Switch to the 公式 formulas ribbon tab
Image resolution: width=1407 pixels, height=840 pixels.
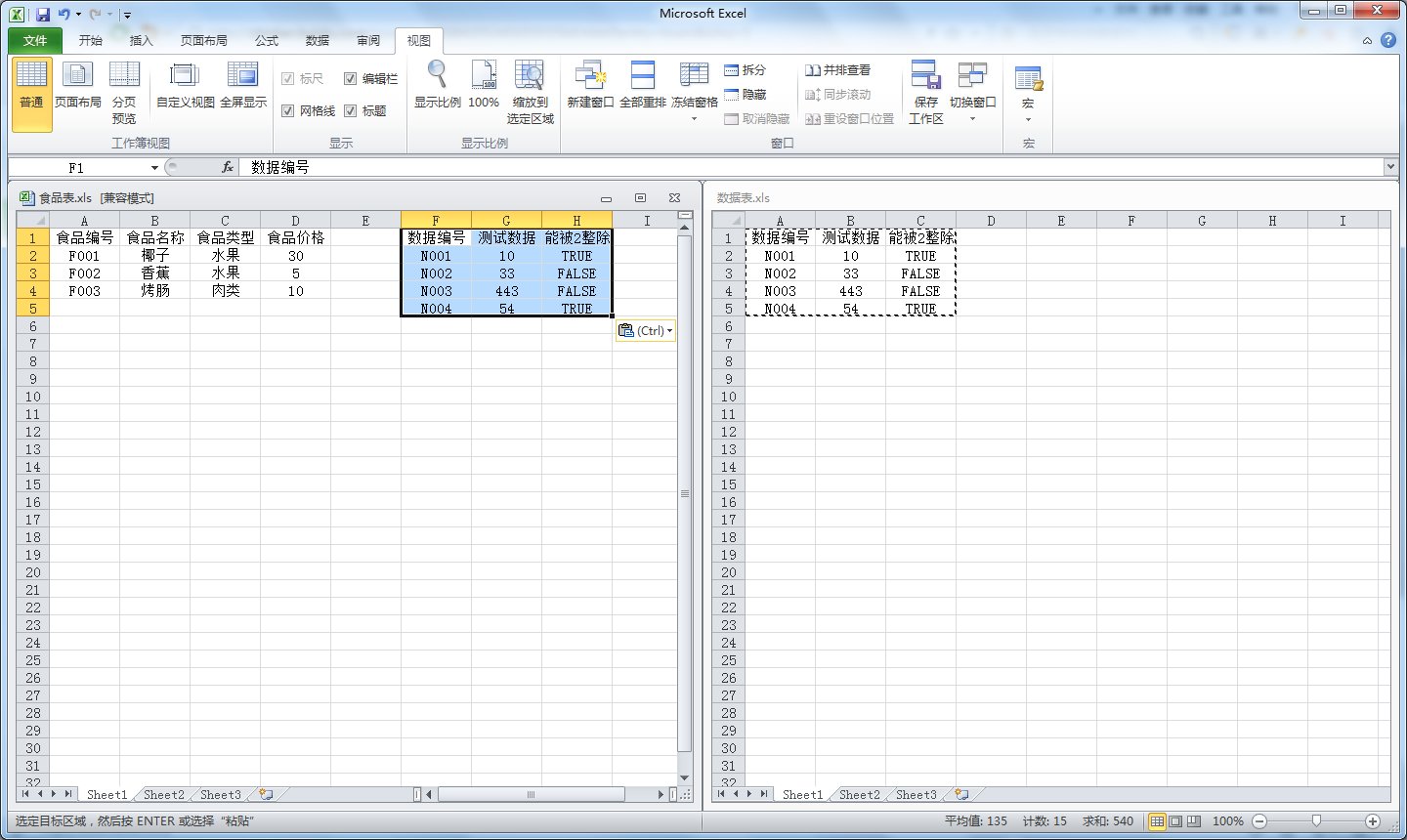[x=266, y=41]
